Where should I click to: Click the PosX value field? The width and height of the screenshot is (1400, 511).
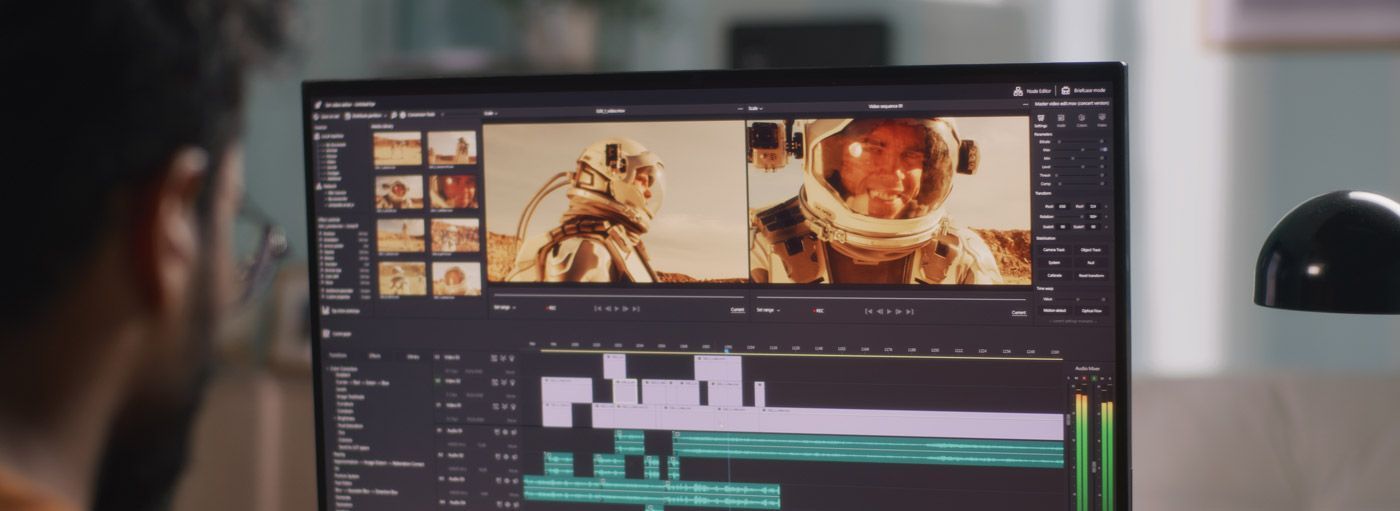tap(1063, 206)
